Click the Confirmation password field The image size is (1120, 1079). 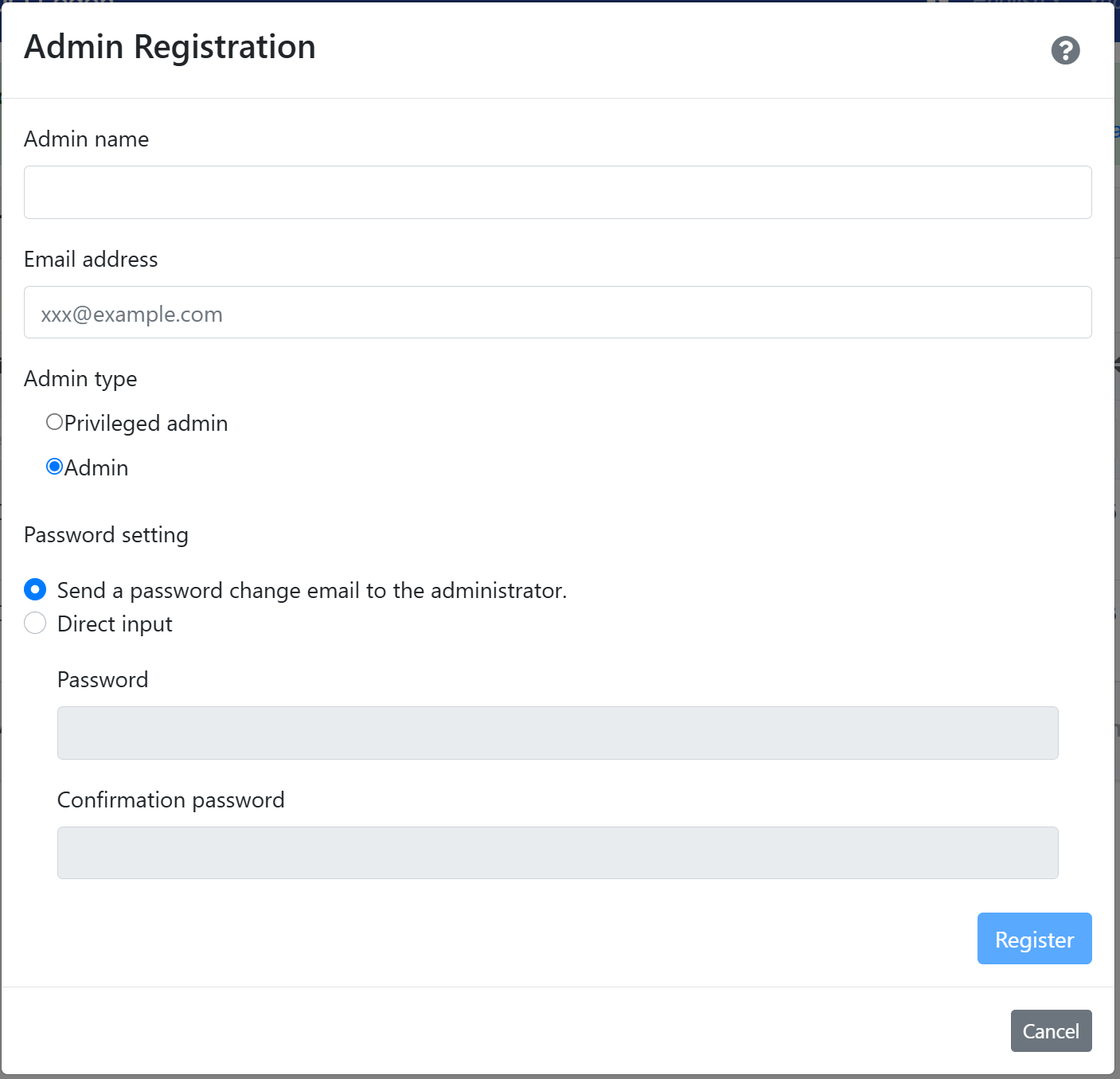tap(557, 853)
